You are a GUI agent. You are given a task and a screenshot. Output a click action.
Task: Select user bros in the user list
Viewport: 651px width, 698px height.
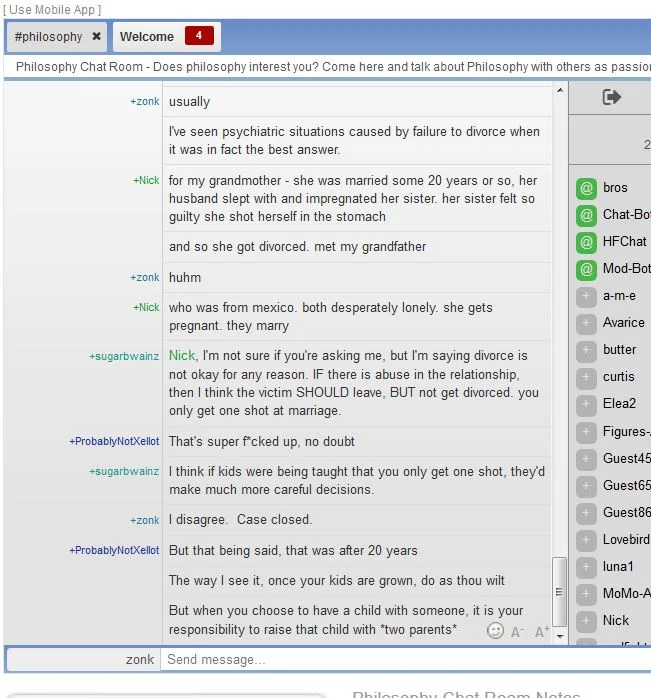point(615,187)
